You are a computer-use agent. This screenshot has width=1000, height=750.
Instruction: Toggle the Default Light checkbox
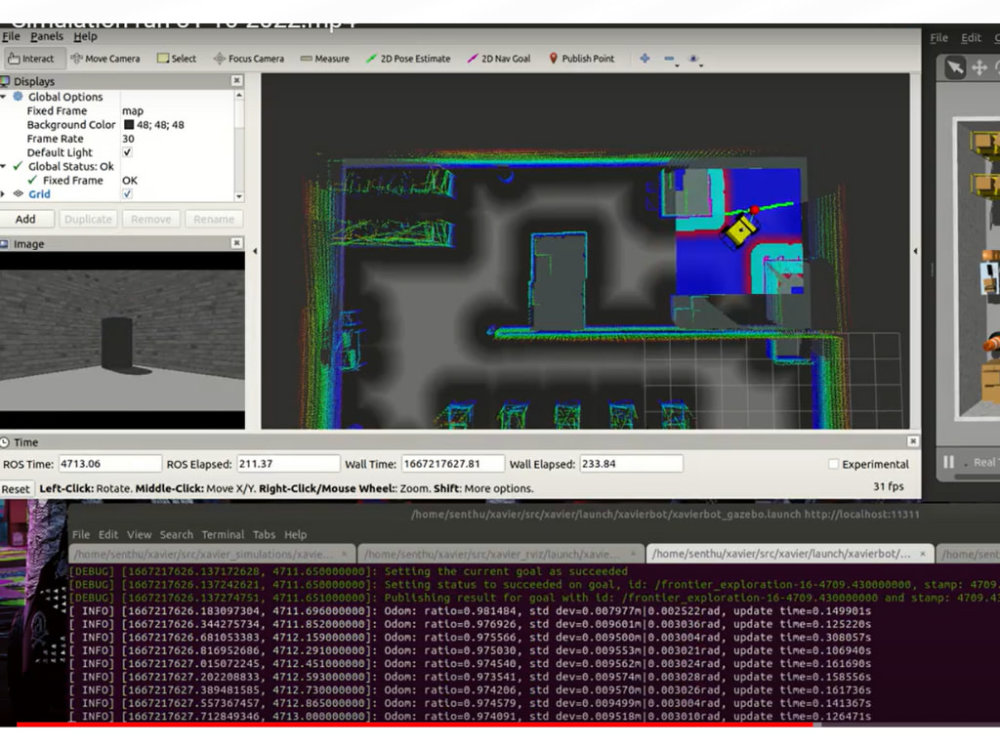[x=127, y=152]
